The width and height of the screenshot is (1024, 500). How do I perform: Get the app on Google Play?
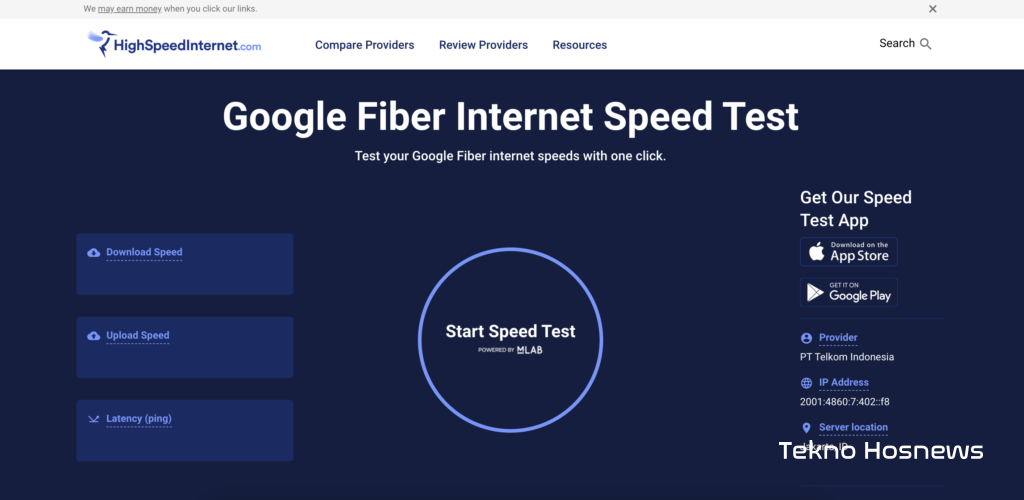pos(849,292)
